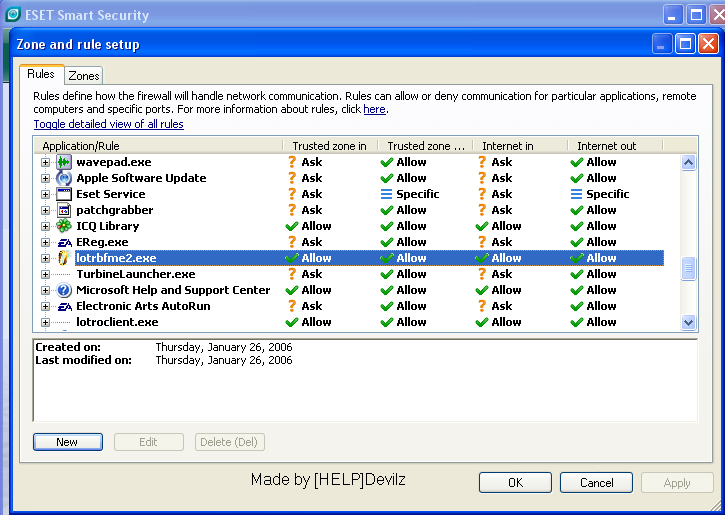This screenshot has width=725, height=515.
Task: Click the rules list scroll down arrow
Action: [x=688, y=322]
